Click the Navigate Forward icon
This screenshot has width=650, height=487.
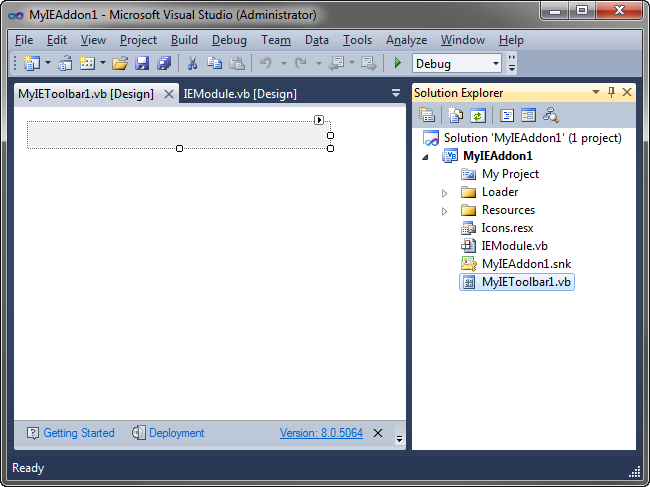tap(369, 63)
